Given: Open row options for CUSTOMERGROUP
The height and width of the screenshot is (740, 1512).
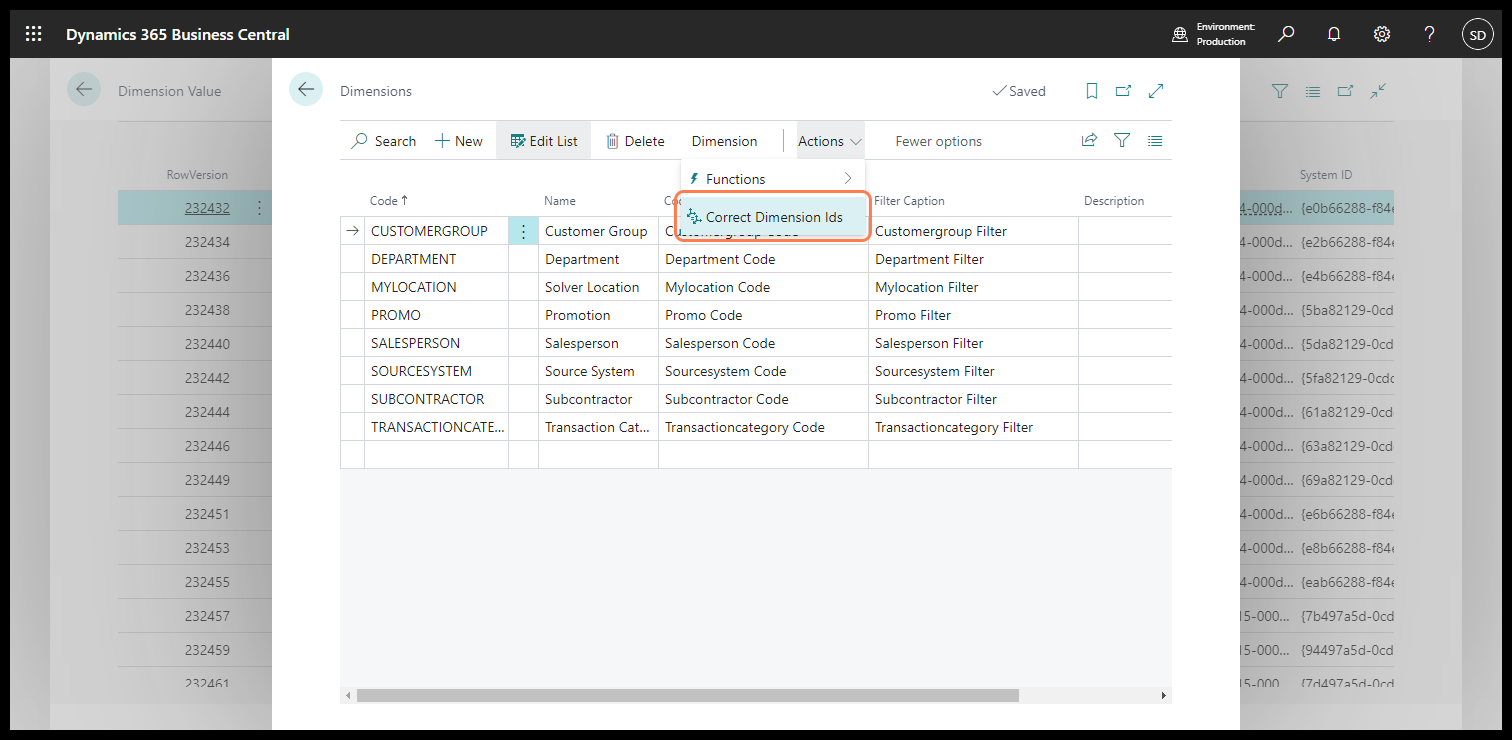Looking at the screenshot, I should [x=523, y=231].
